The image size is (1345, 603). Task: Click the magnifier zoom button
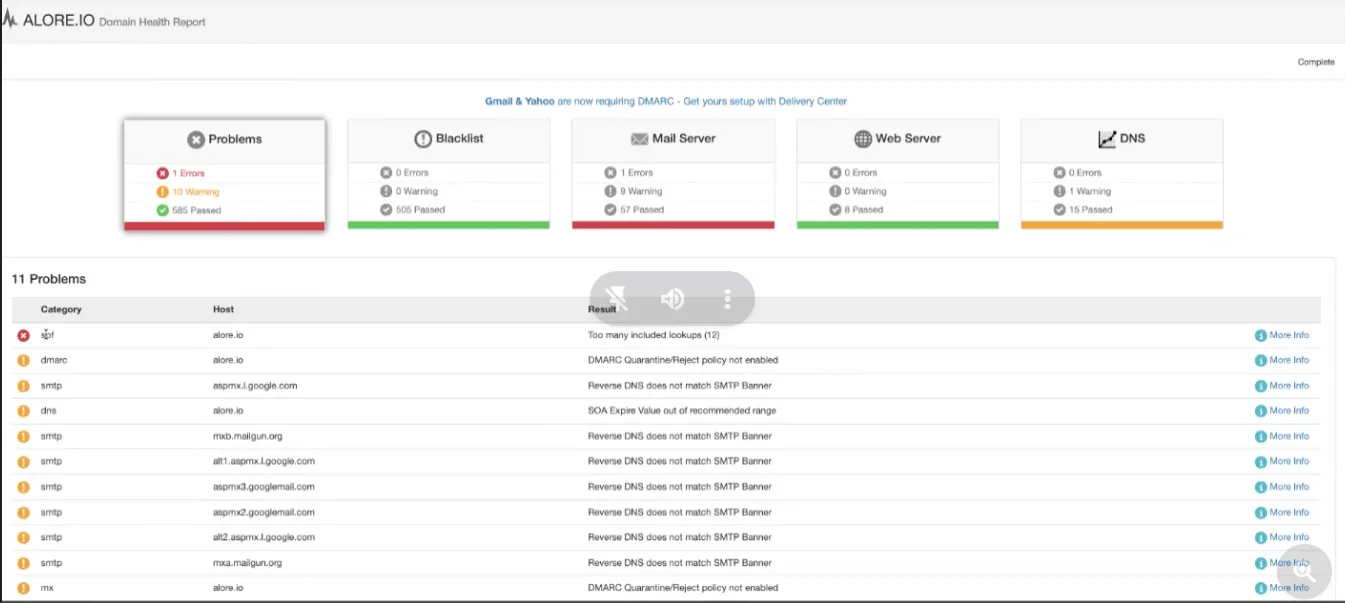(1303, 573)
